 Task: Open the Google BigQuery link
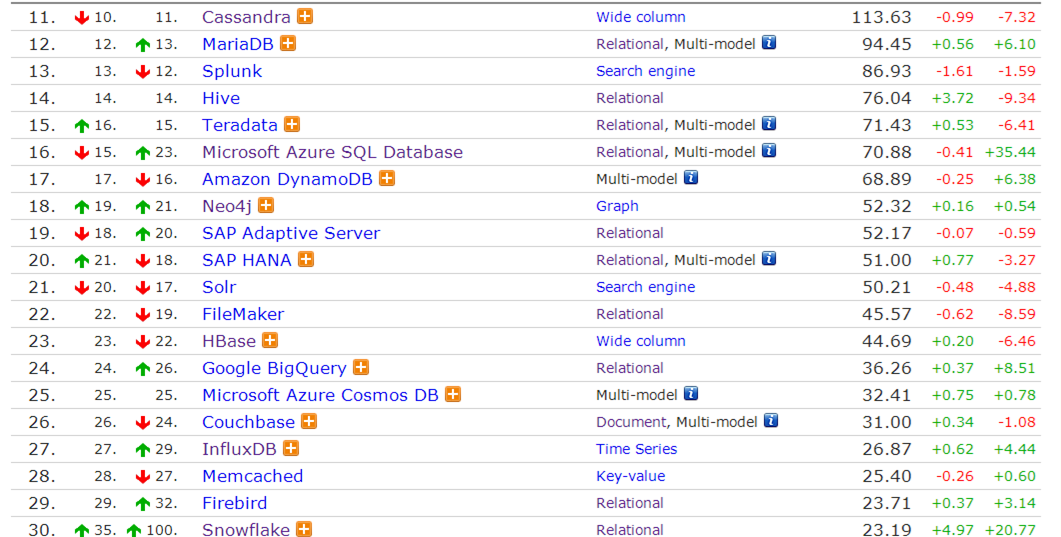pos(274,369)
